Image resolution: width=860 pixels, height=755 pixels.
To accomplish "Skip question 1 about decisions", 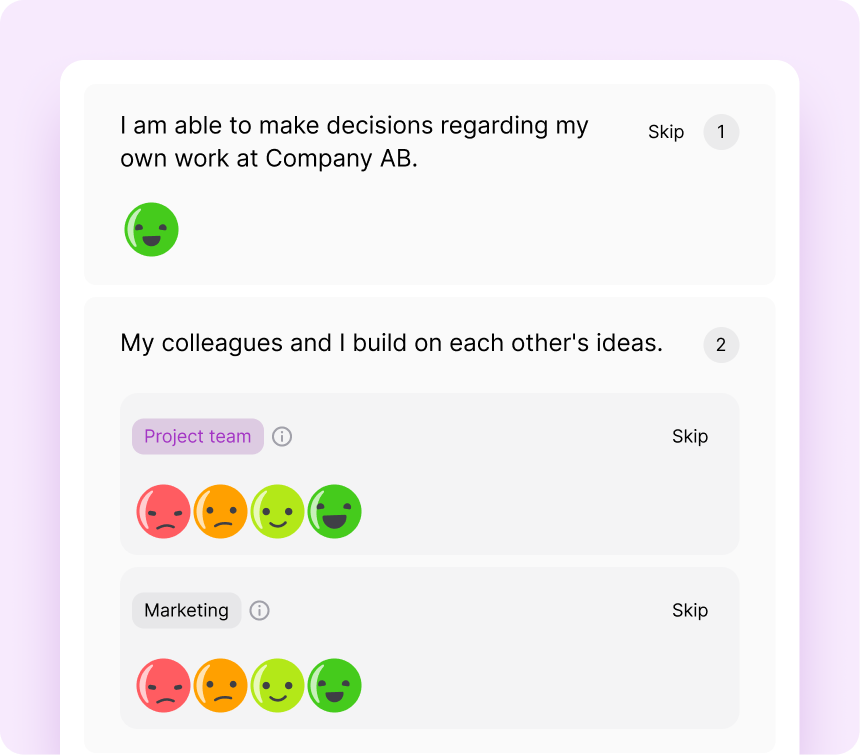I will [x=666, y=132].
